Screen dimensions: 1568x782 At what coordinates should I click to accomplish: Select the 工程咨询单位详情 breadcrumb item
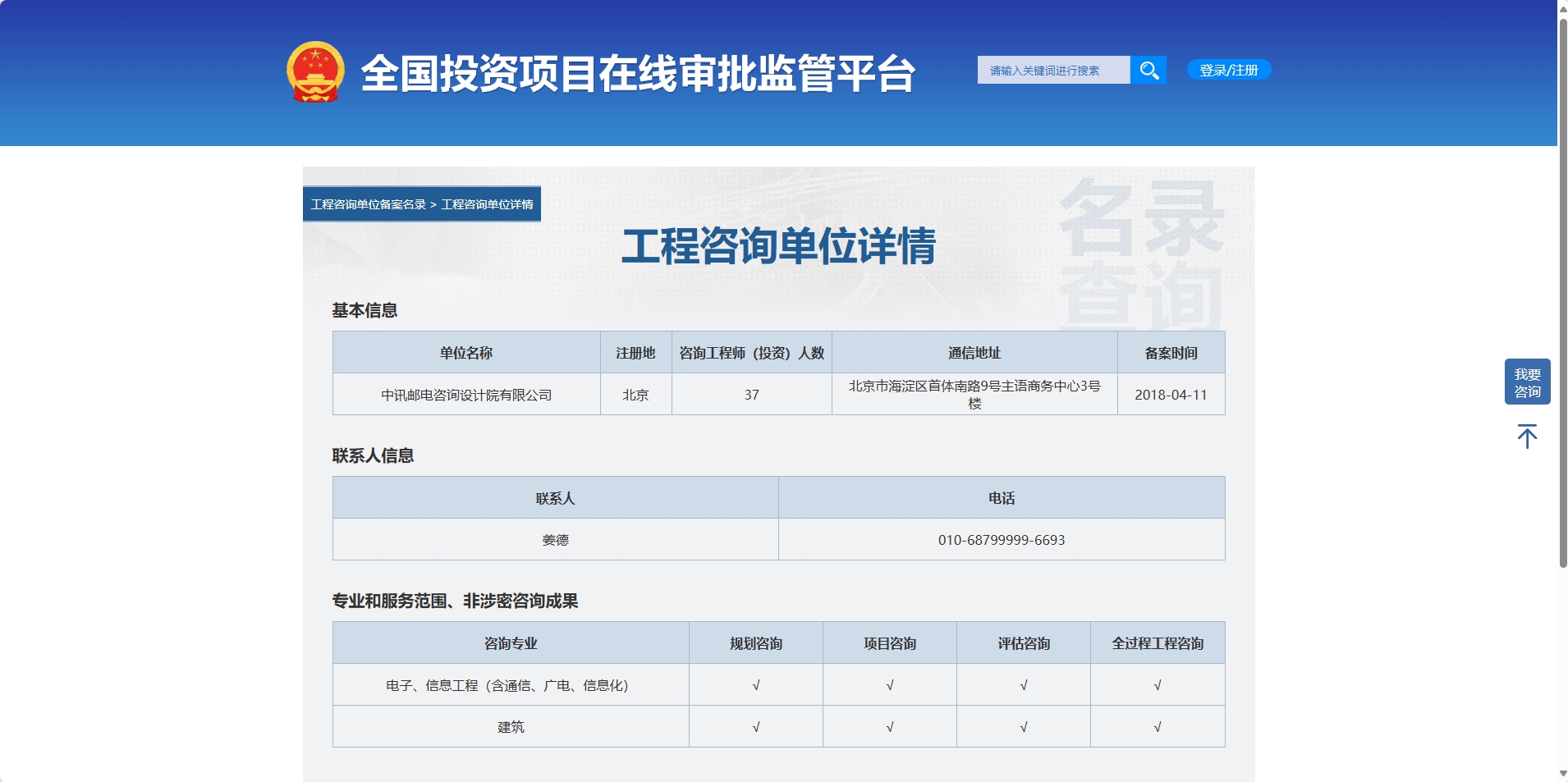[487, 204]
